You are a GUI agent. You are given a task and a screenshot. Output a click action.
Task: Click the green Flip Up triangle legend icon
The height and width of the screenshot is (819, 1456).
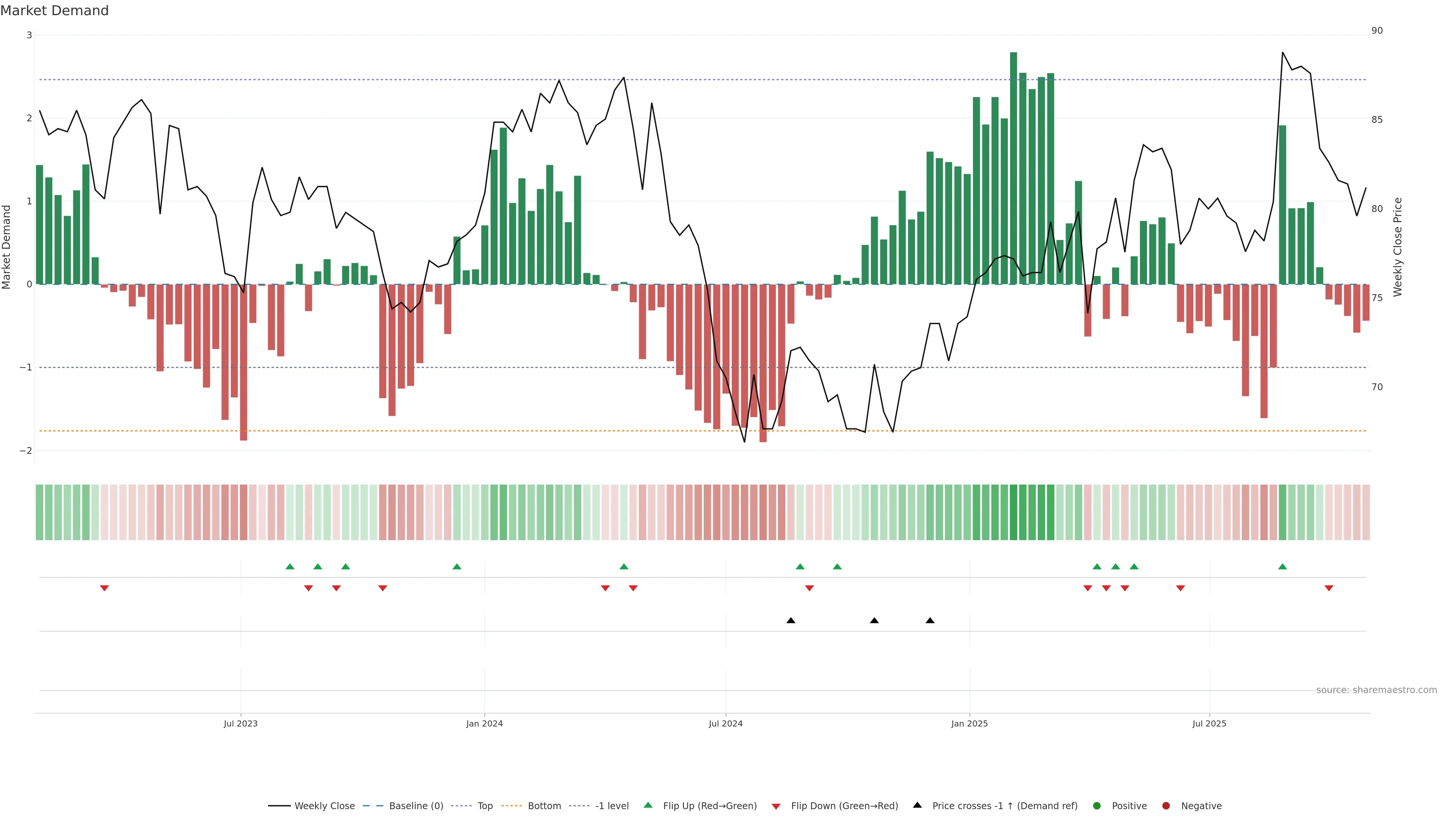(648, 805)
